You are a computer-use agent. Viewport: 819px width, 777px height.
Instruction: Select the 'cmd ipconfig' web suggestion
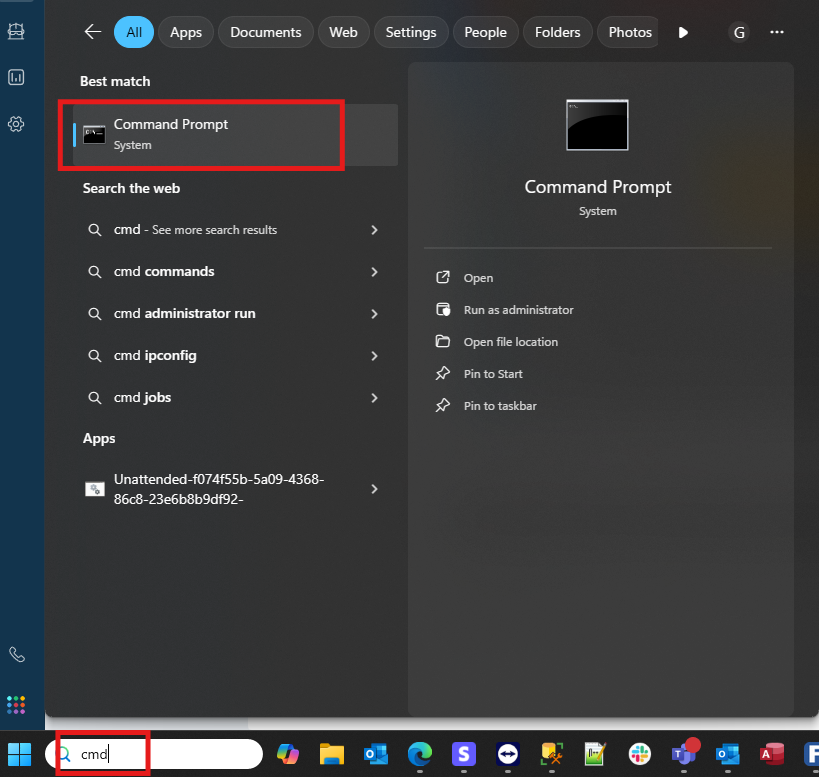pyautogui.click(x=232, y=356)
